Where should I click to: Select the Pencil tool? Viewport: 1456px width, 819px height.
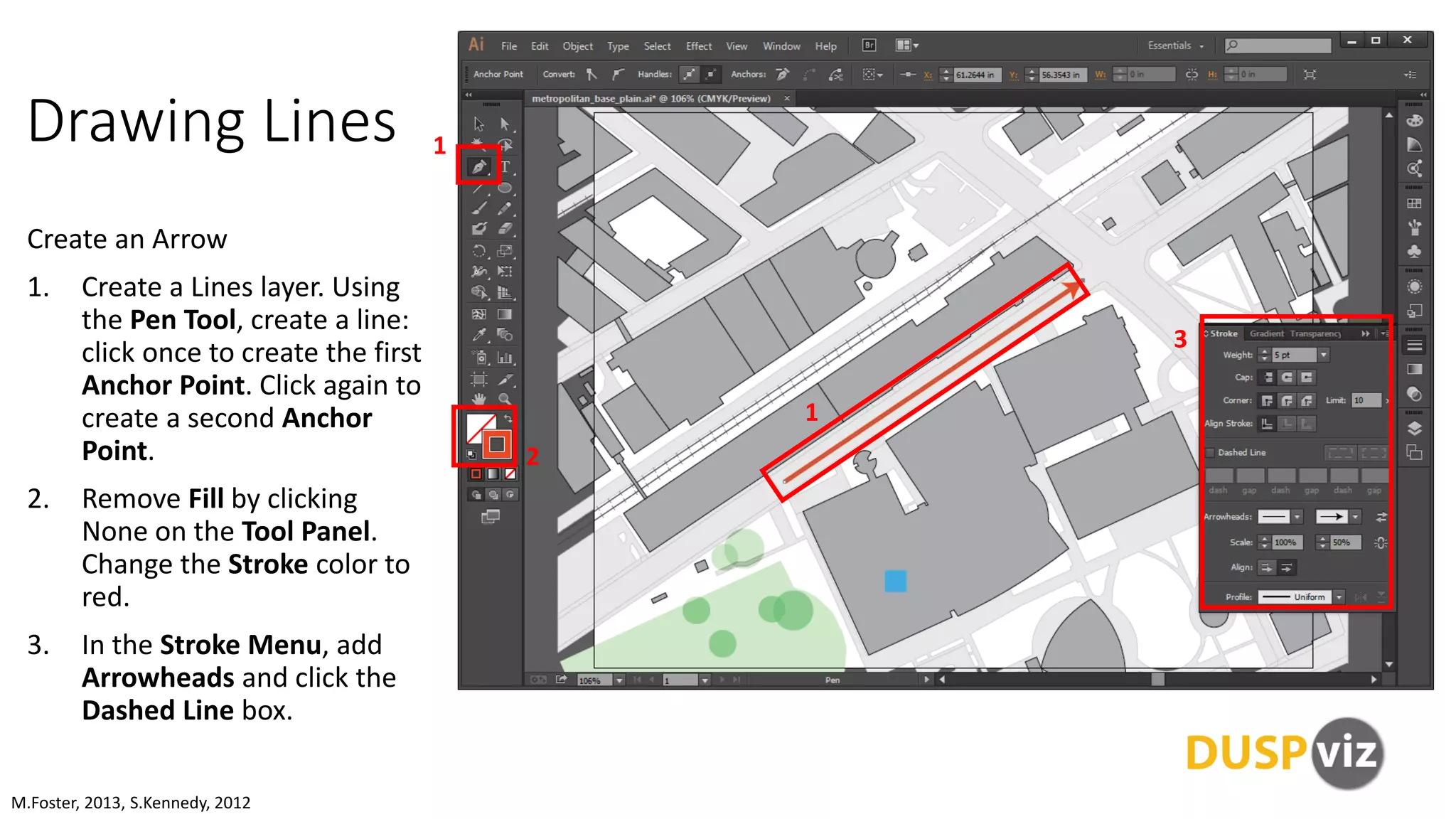[505, 208]
